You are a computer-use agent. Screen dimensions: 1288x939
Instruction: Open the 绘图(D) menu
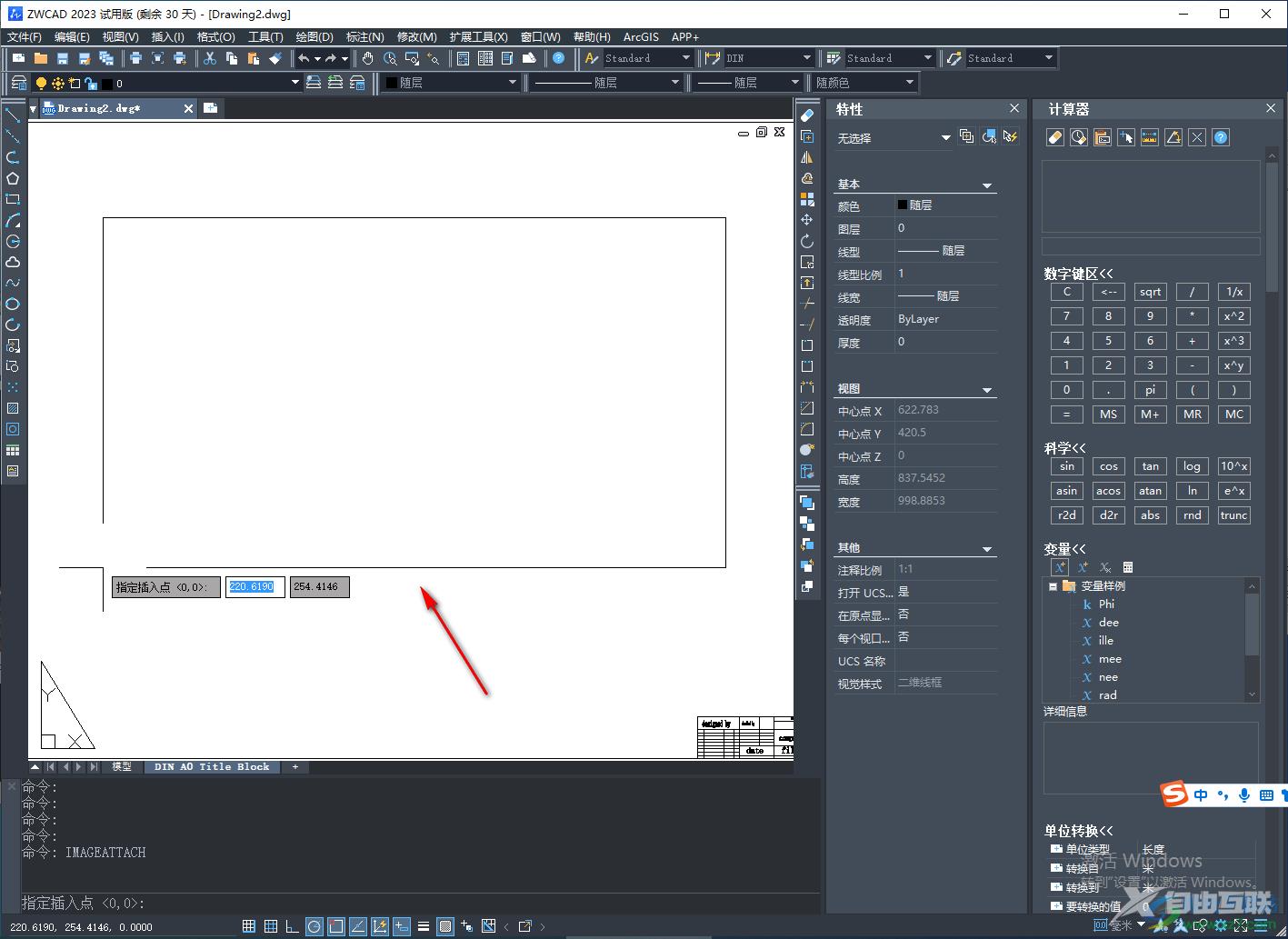315,37
